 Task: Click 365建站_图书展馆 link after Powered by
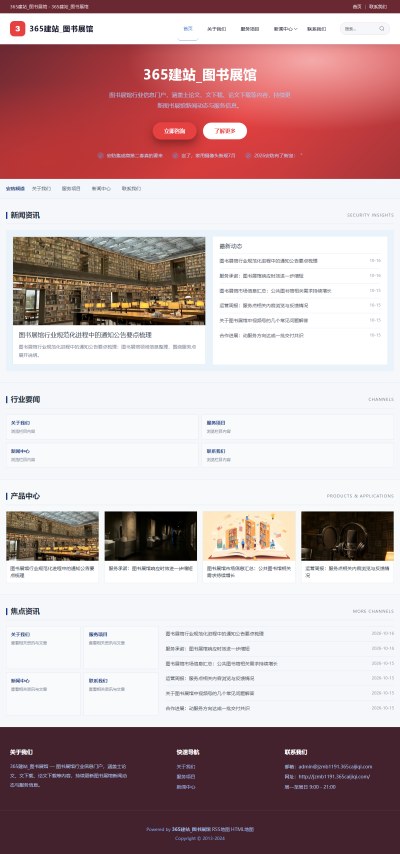click(x=191, y=829)
